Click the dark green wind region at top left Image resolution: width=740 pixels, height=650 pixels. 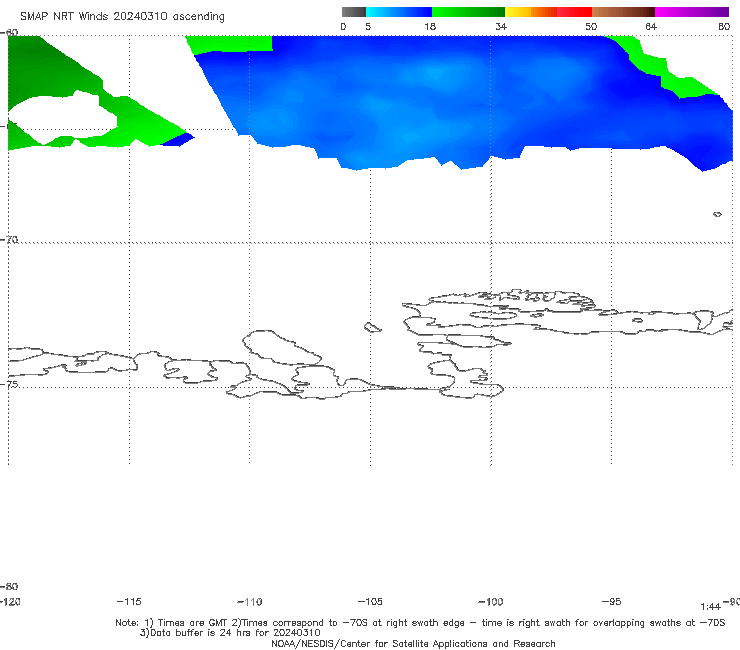(x=45, y=71)
